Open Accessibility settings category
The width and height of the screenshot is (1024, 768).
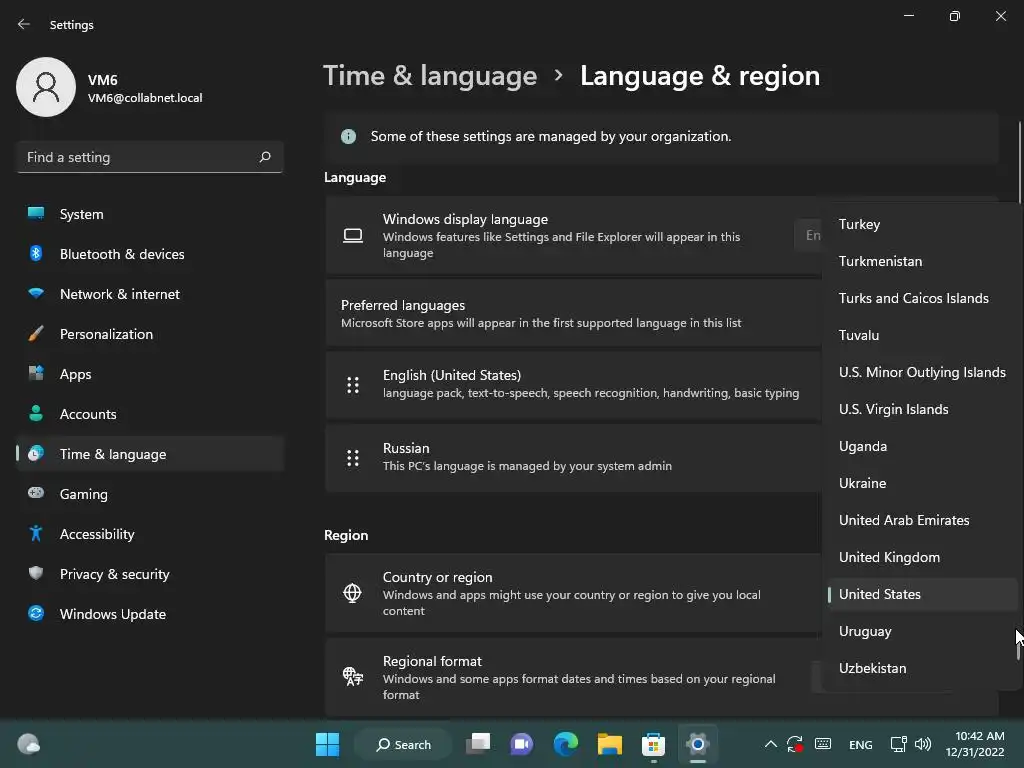[x=150, y=534]
